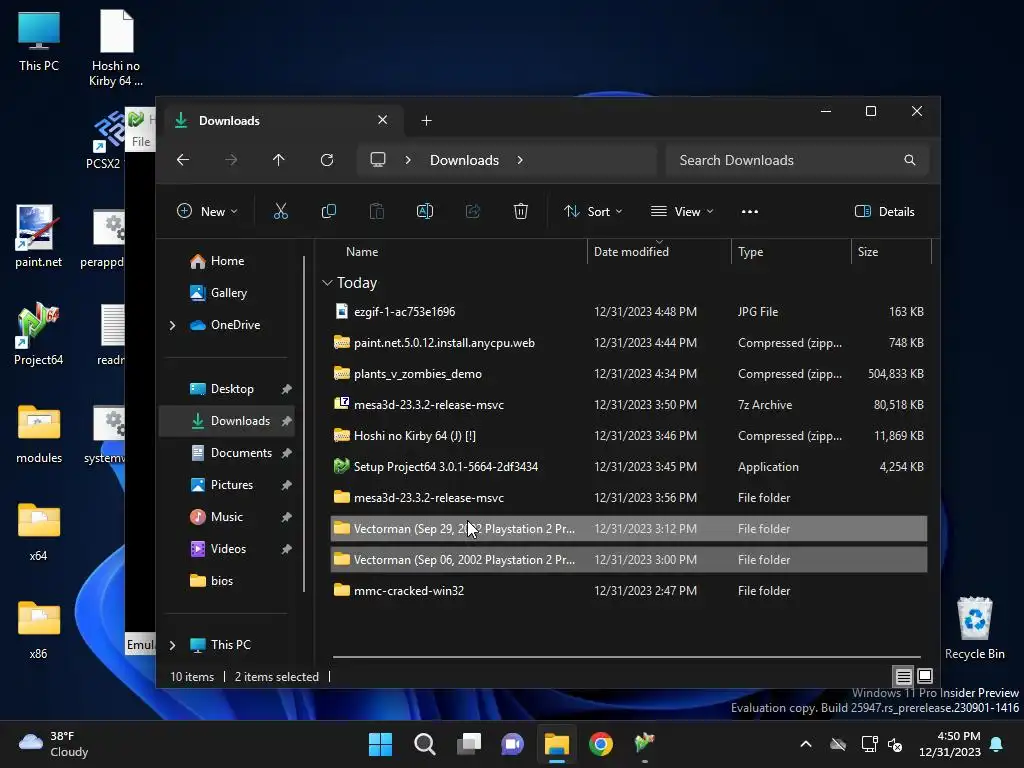Screen dimensions: 1024x768
Task: Unpin Downloads from quick access
Action: (x=286, y=421)
